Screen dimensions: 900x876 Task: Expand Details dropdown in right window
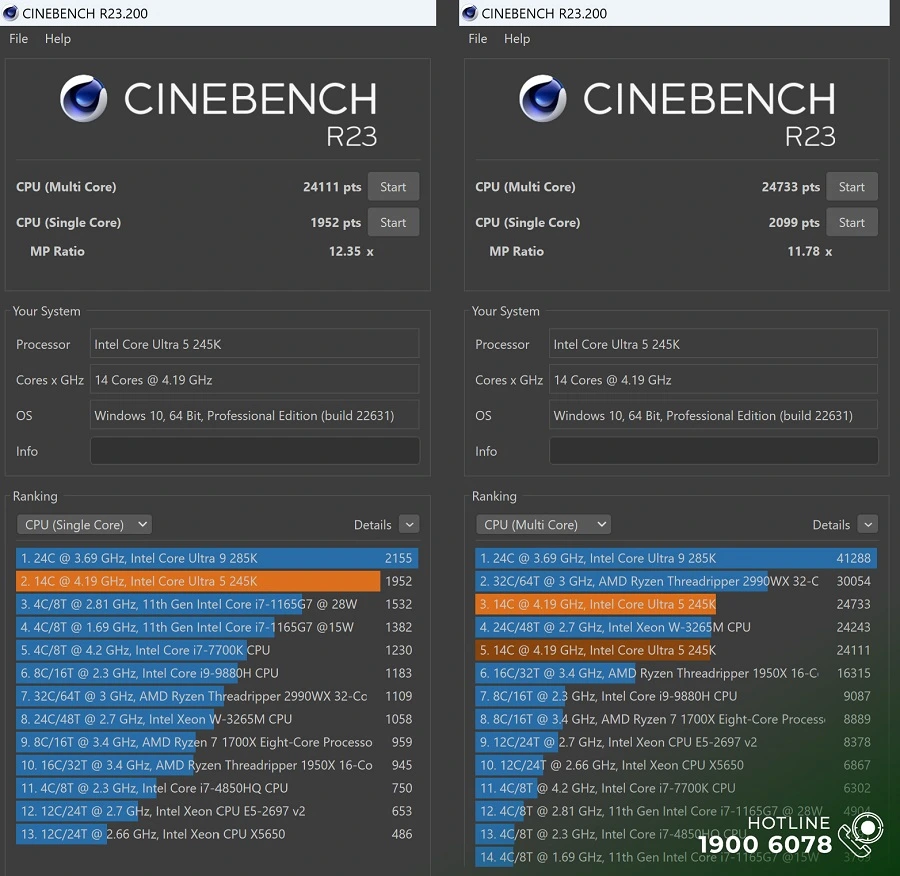coord(868,524)
